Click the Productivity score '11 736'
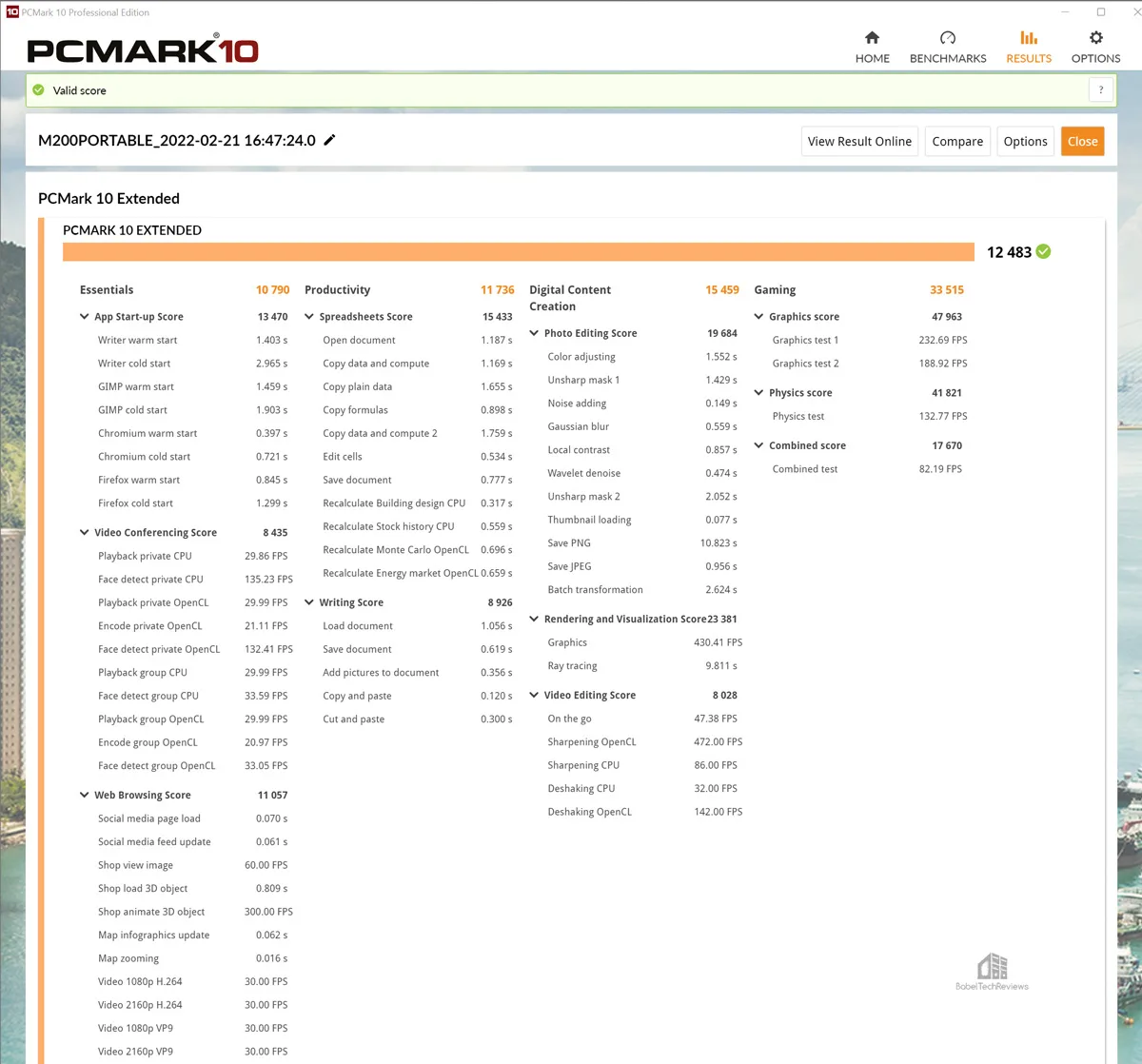Viewport: 1142px width, 1064px height. [x=497, y=290]
